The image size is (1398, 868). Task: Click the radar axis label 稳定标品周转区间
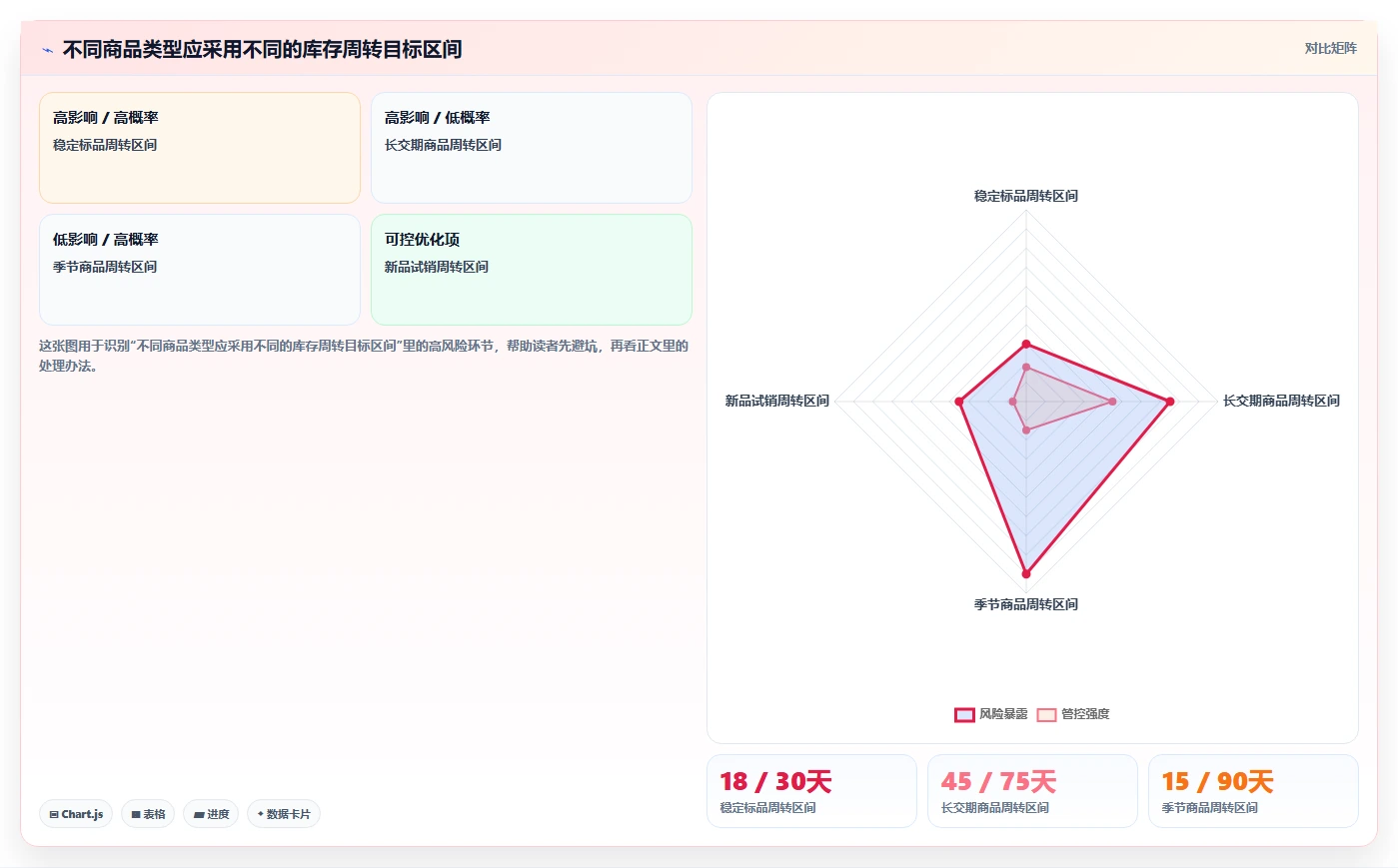(1026, 196)
